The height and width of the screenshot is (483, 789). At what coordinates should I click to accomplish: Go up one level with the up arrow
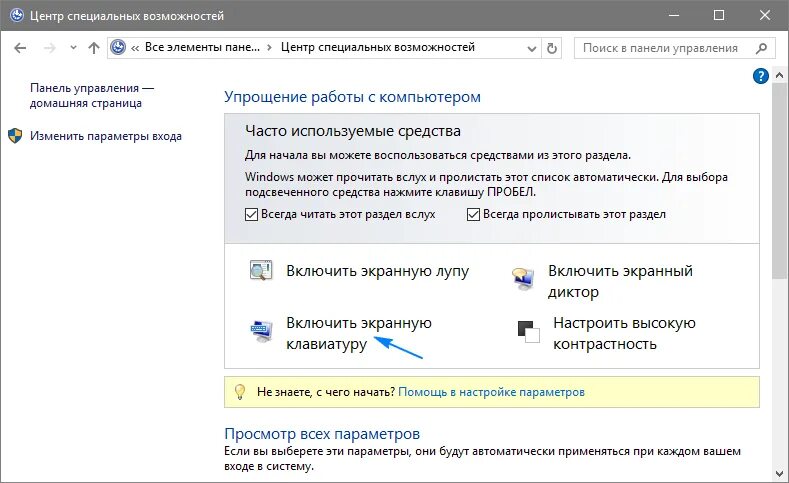pos(94,48)
